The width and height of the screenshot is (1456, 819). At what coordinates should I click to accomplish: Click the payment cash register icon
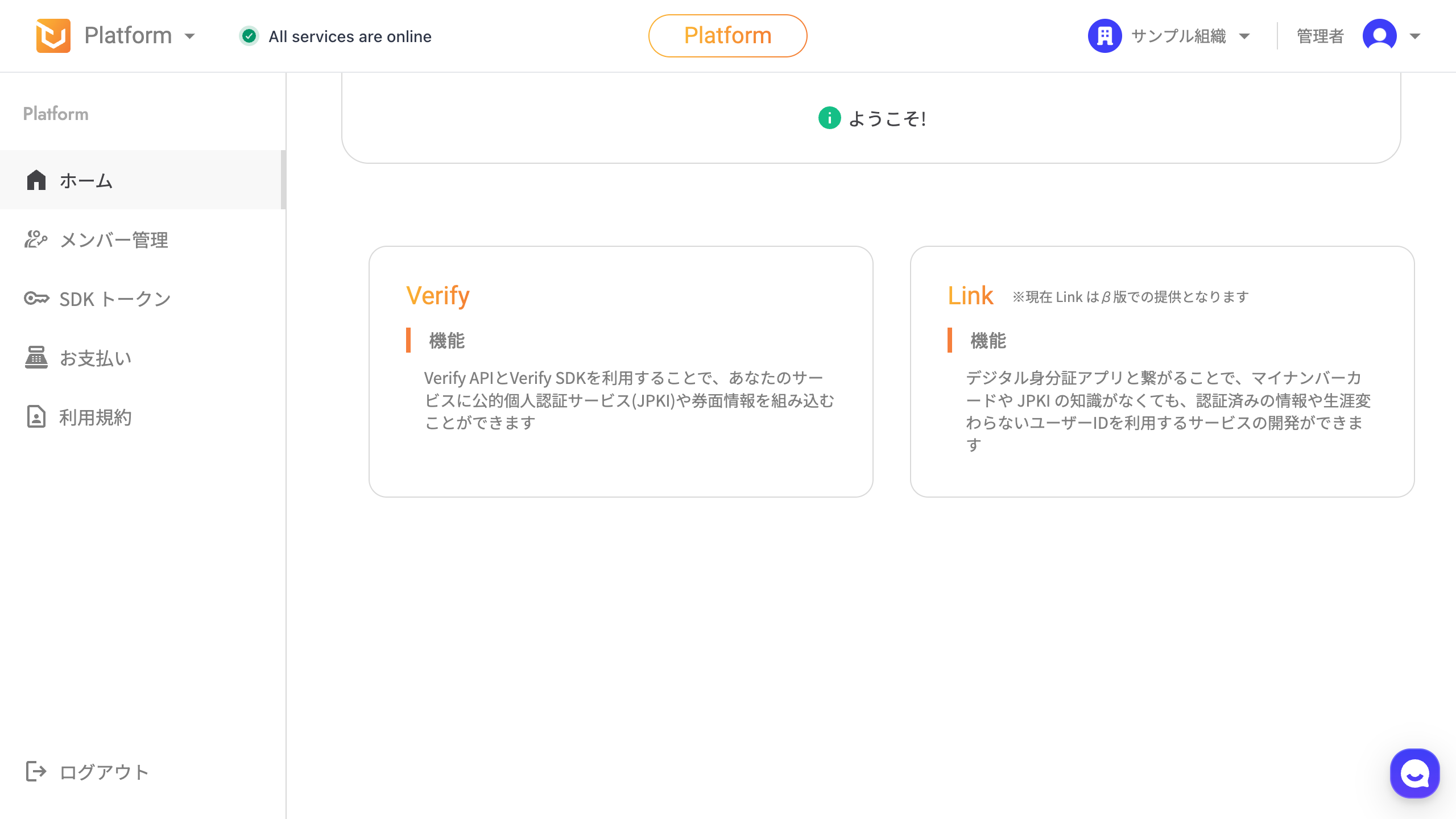pos(36,358)
